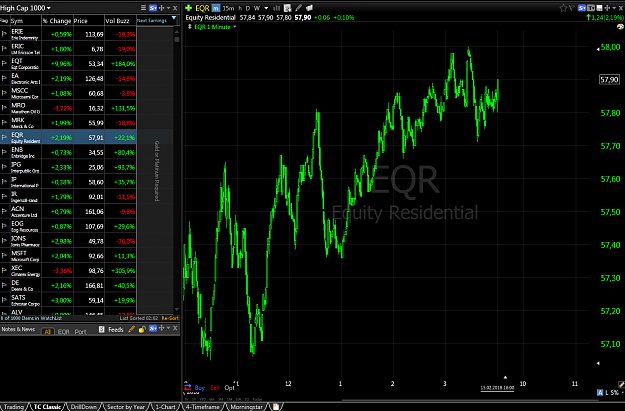Click the chart templates icon in toolbar
Viewport: 625px width, 411px height.
tap(309, 8)
